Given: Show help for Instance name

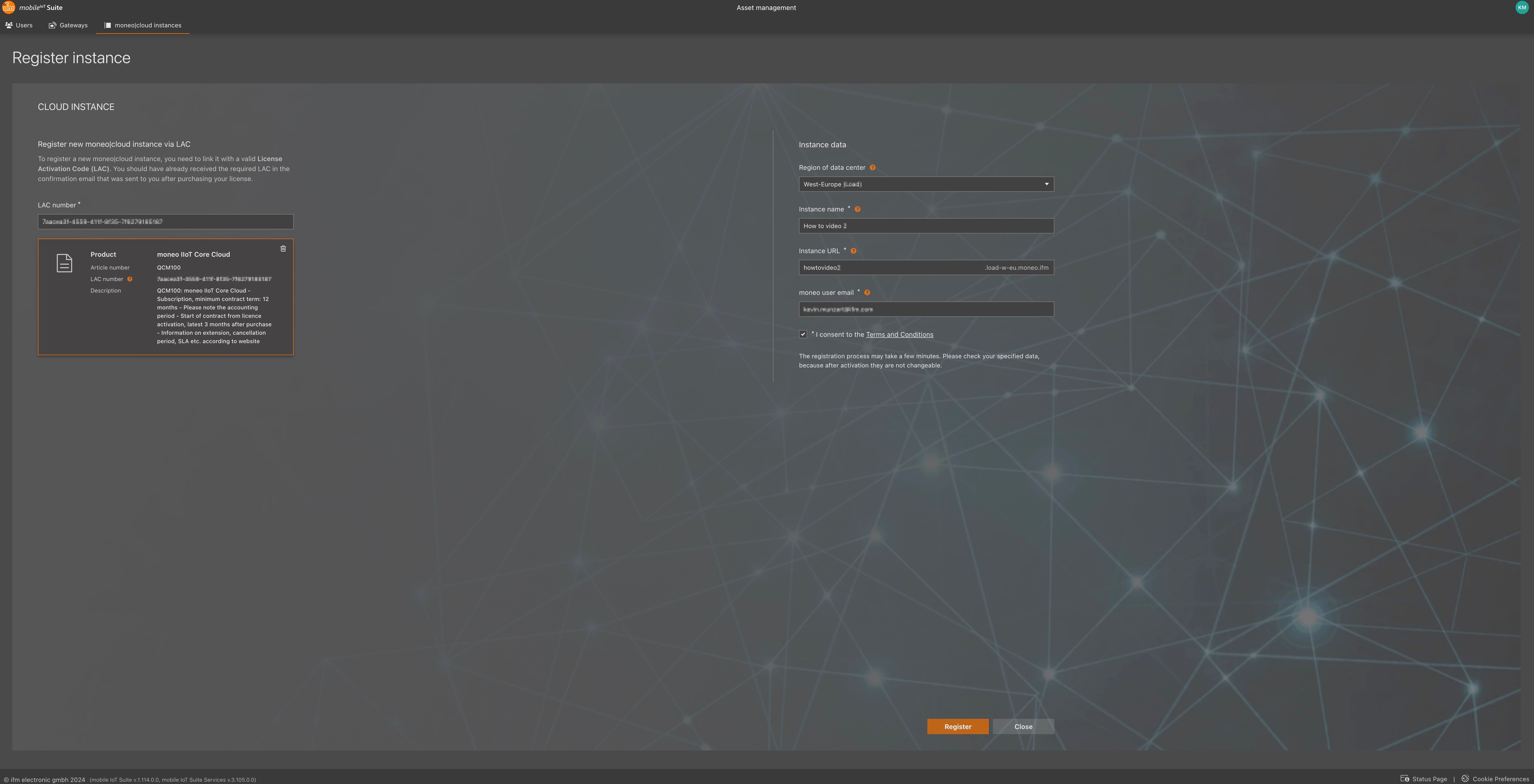Looking at the screenshot, I should (858, 209).
